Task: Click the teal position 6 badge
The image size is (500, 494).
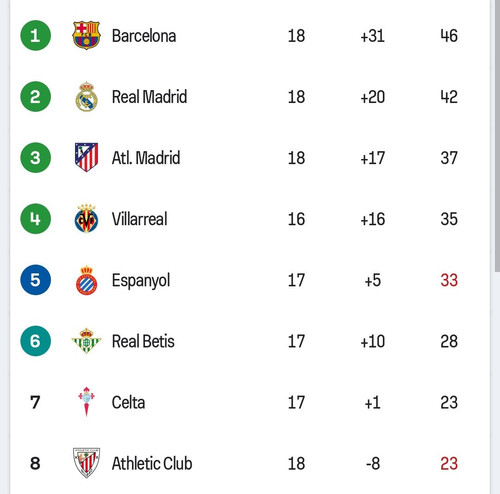Action: click(x=35, y=341)
